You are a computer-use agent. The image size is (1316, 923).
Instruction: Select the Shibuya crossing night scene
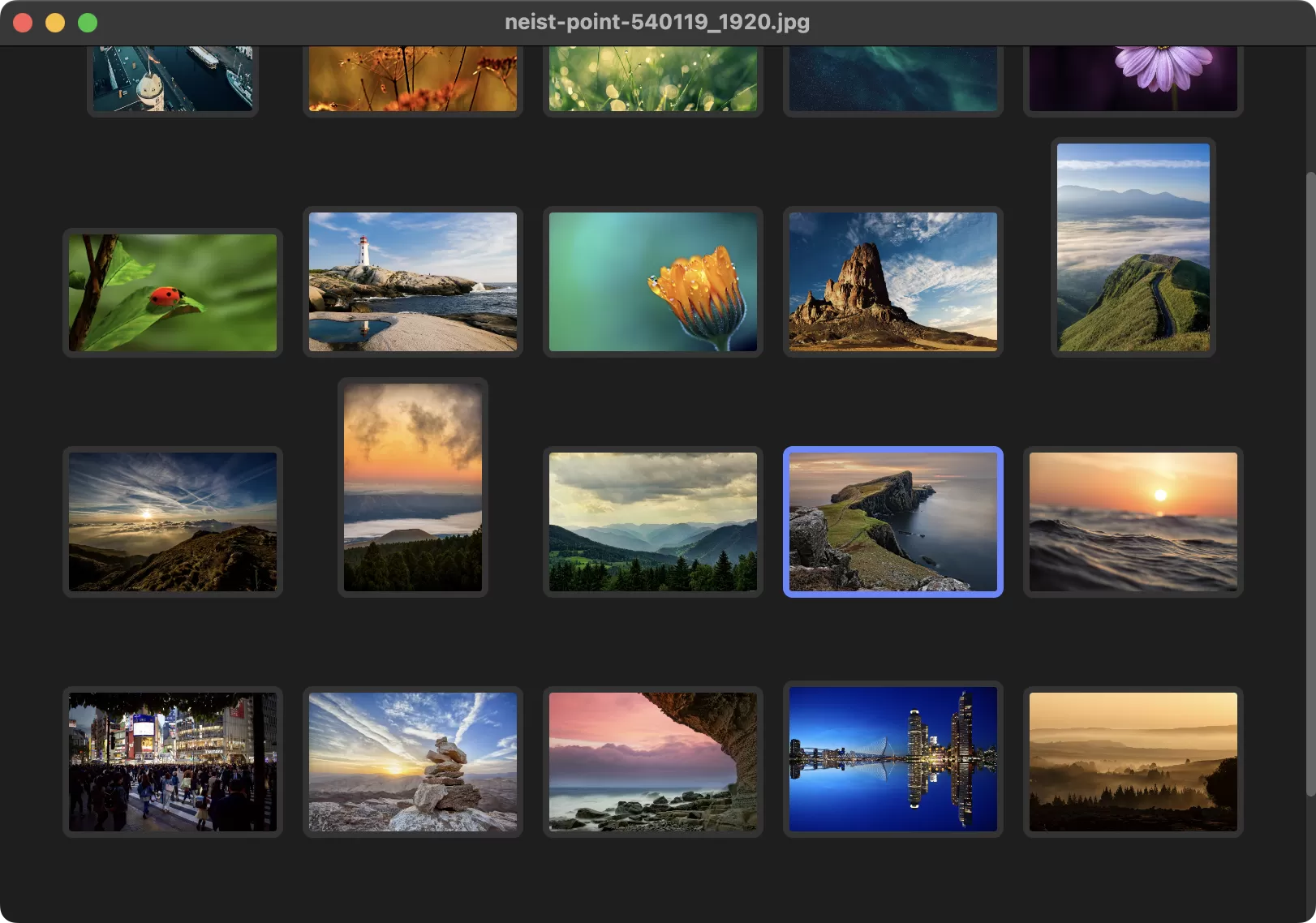[172, 762]
